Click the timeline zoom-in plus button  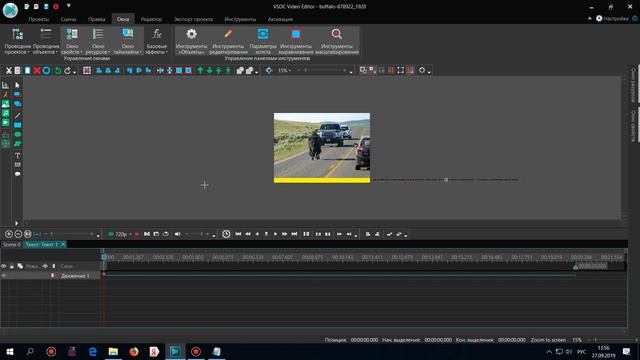click(x=9, y=234)
